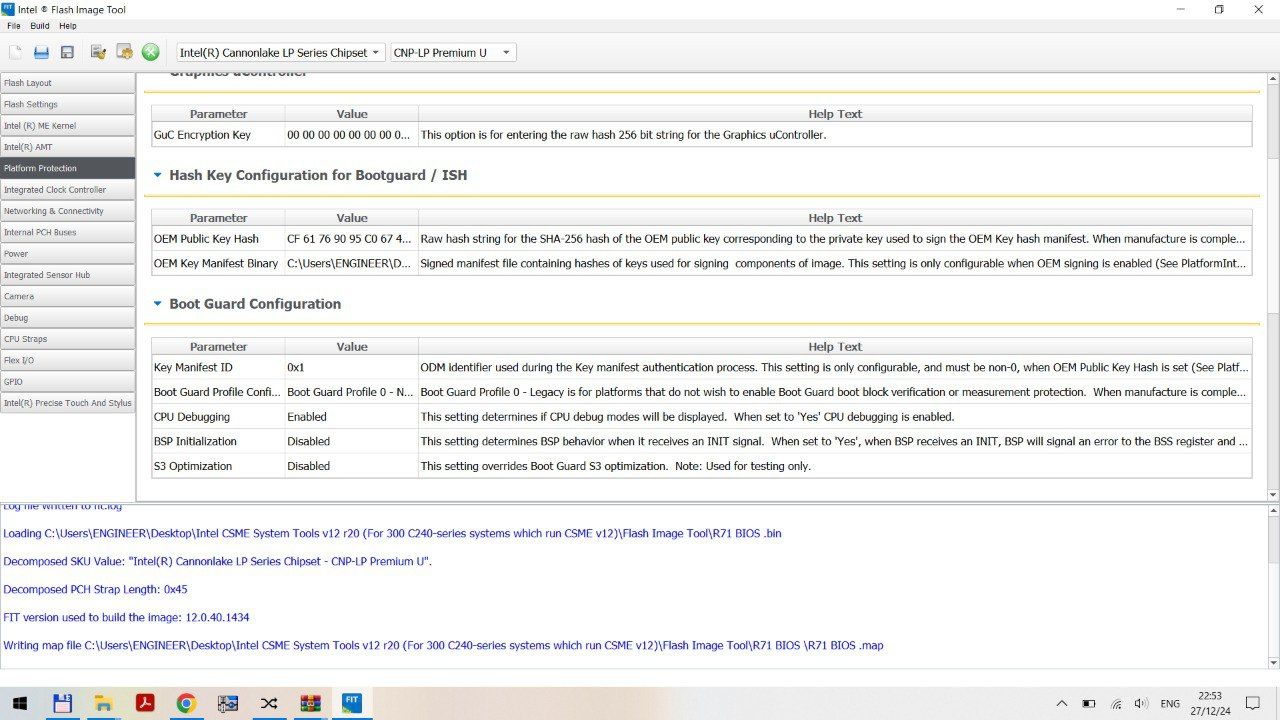Switch to the Intel(R) AMT tab
The width and height of the screenshot is (1280, 720).
tap(67, 147)
